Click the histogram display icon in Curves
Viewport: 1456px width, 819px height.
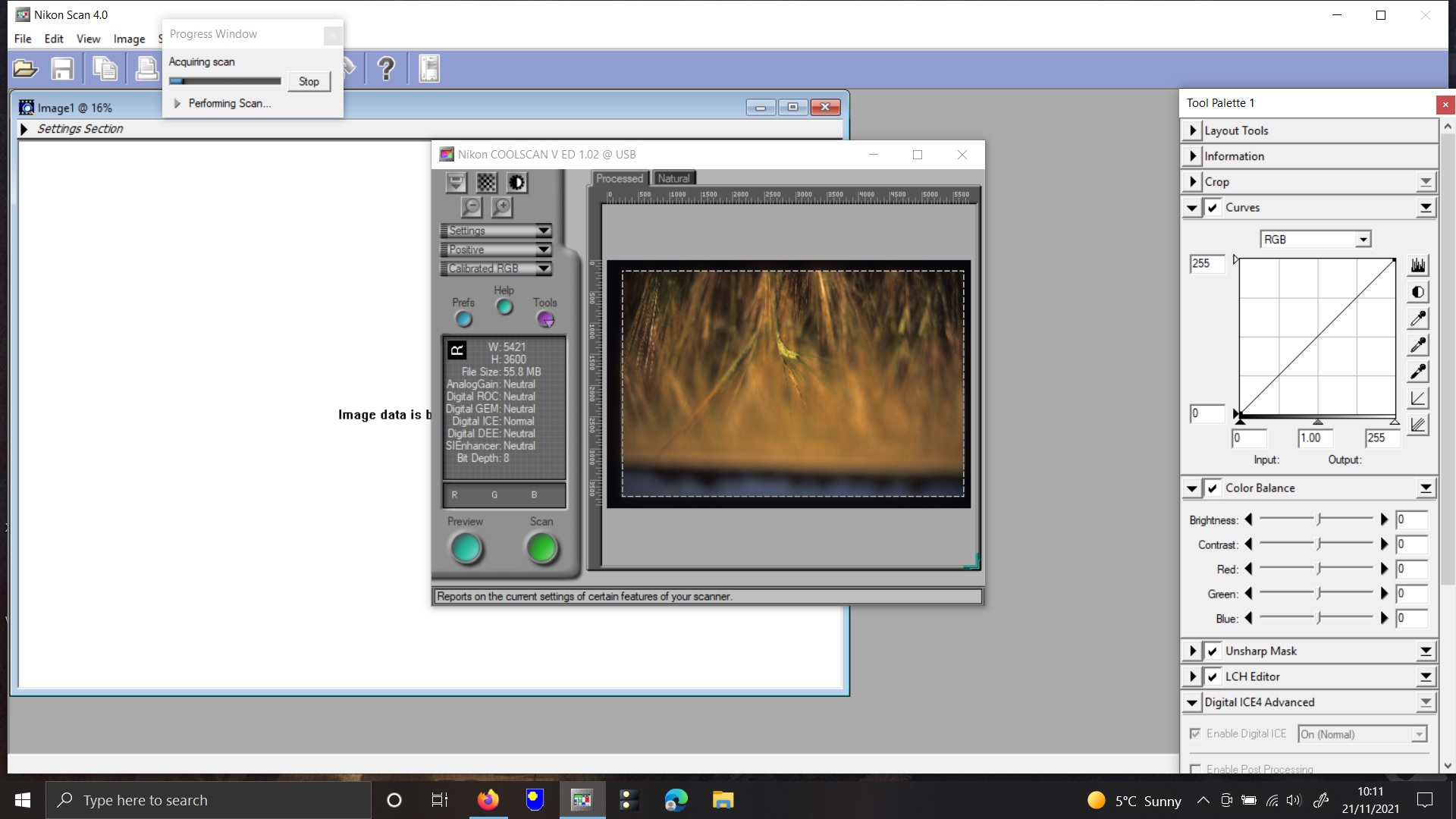click(1418, 265)
